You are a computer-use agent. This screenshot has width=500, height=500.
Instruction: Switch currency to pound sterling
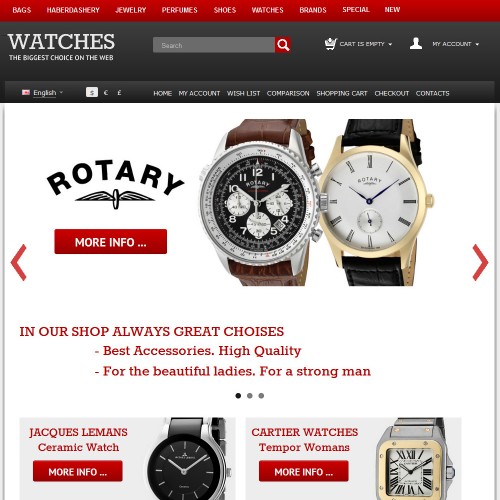pos(119,93)
